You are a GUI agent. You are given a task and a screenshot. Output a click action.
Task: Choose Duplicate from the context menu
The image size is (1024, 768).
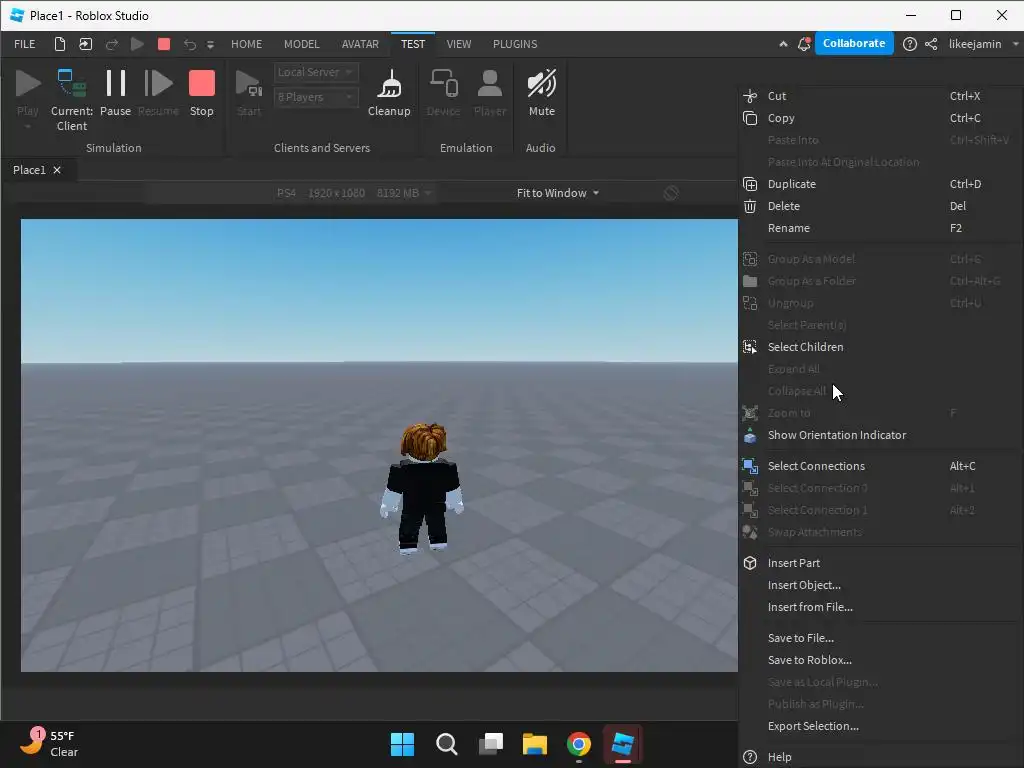(881, 184)
